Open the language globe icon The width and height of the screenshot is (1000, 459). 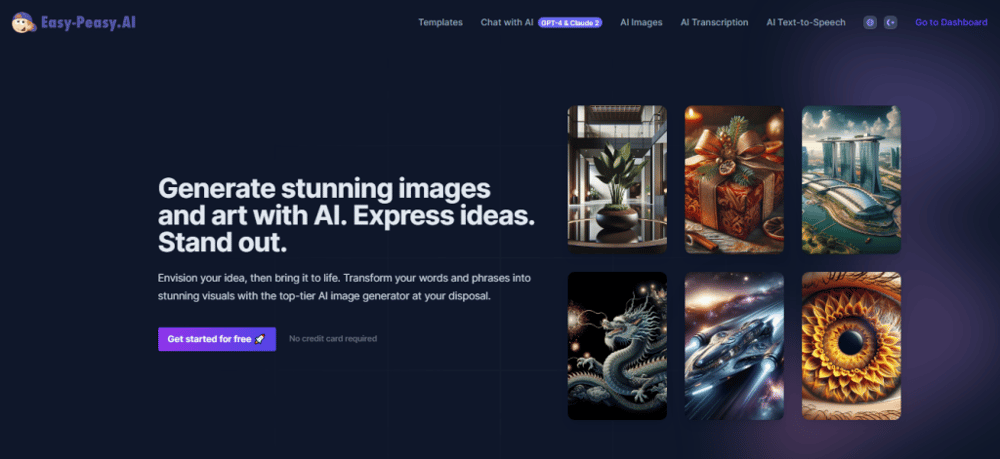[x=870, y=22]
